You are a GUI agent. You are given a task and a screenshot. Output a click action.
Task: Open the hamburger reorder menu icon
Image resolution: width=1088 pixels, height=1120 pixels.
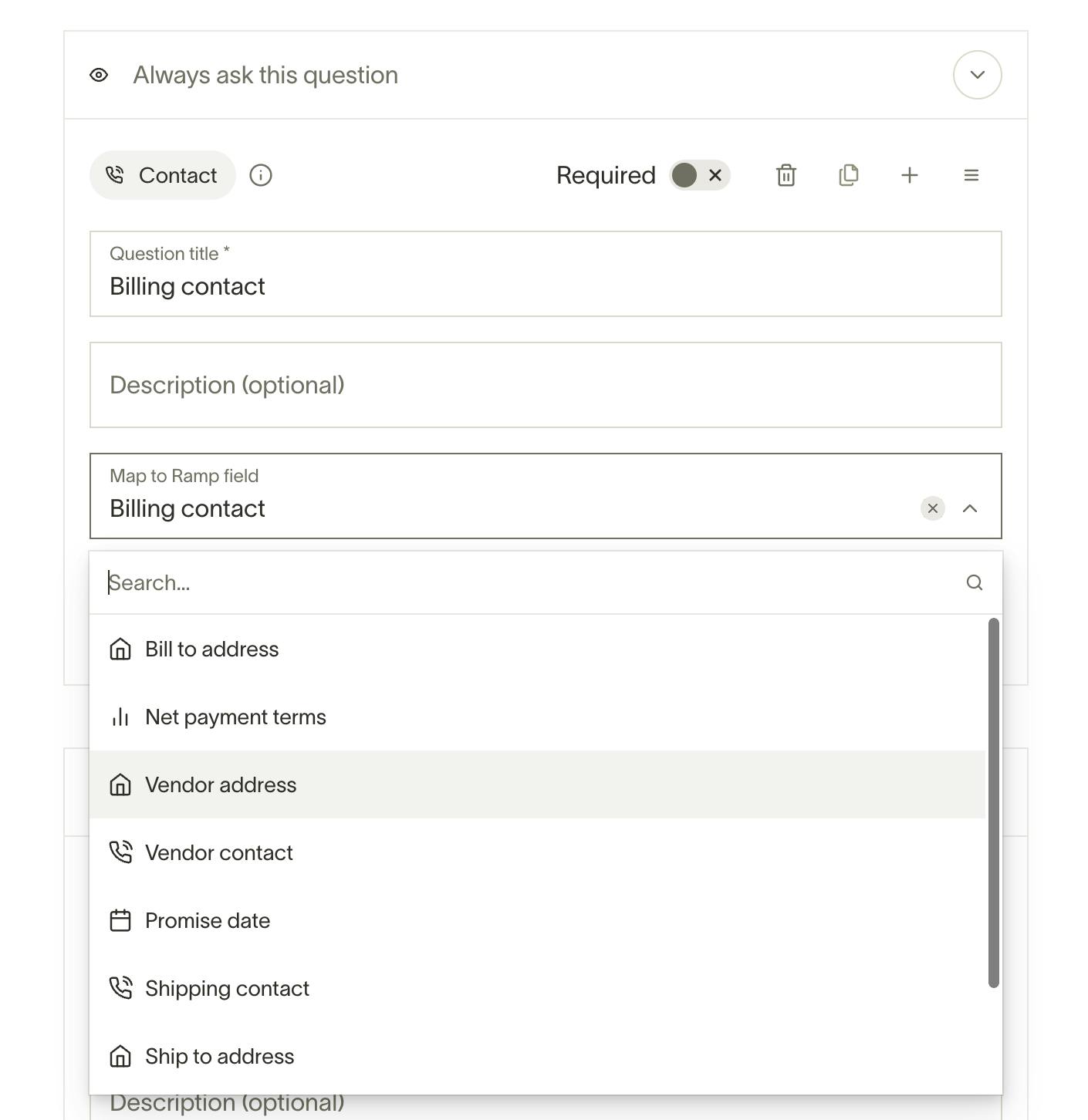point(971,175)
